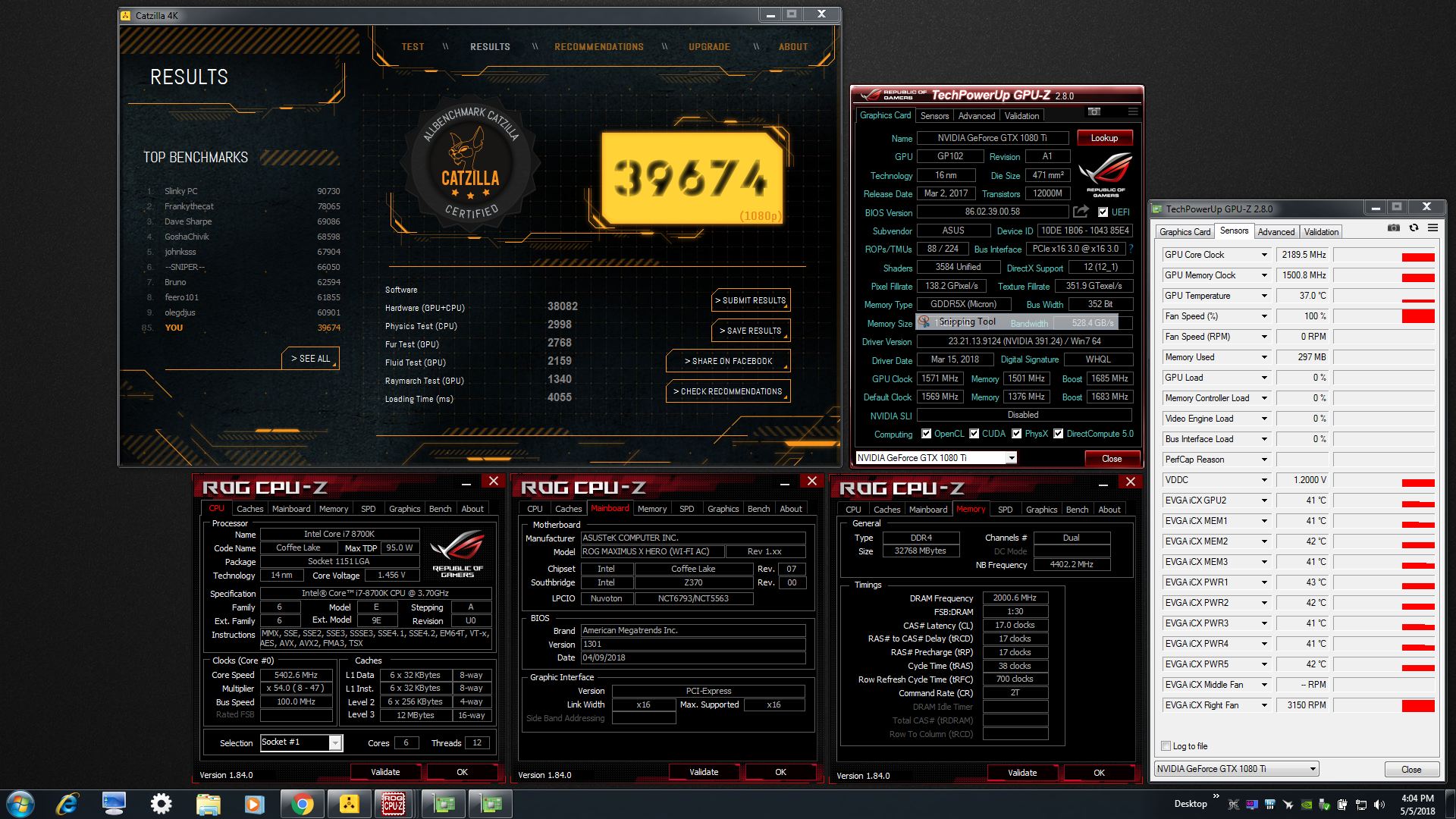Open the Advanced tab in the GPU-Z Sensors window
1456x819 pixels.
click(x=1276, y=232)
